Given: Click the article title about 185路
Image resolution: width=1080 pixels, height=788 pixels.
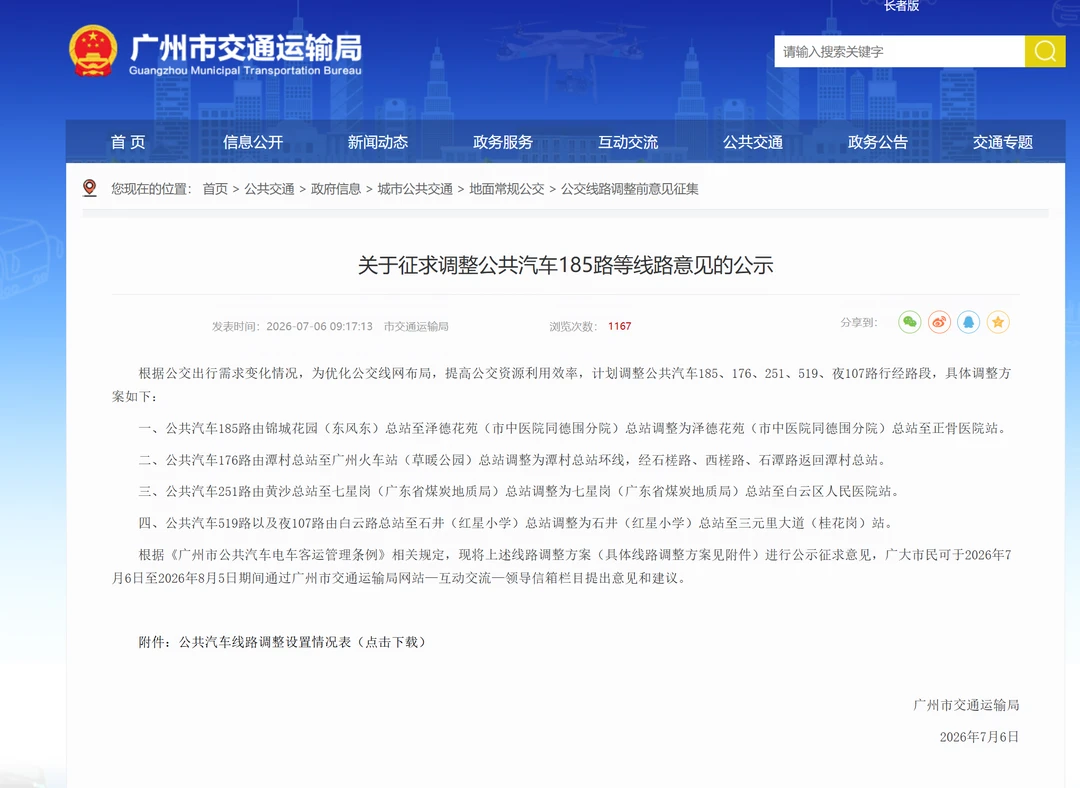Looking at the screenshot, I should [x=565, y=265].
